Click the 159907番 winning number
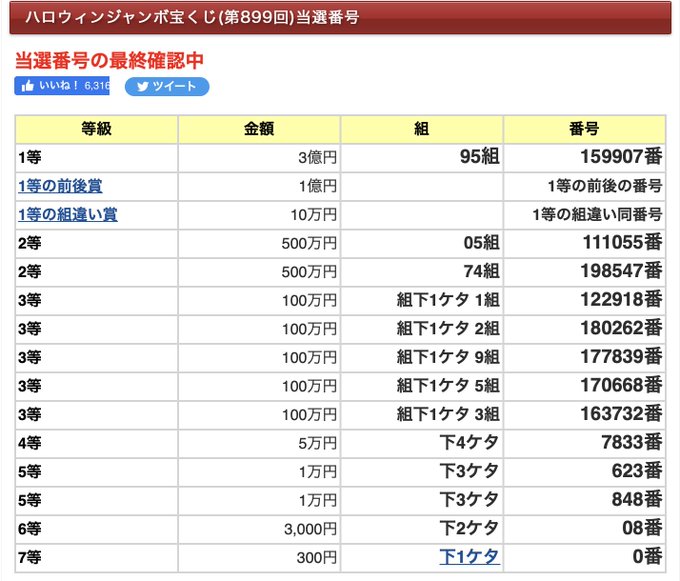Viewport: 680px width, 581px height. tap(585, 157)
